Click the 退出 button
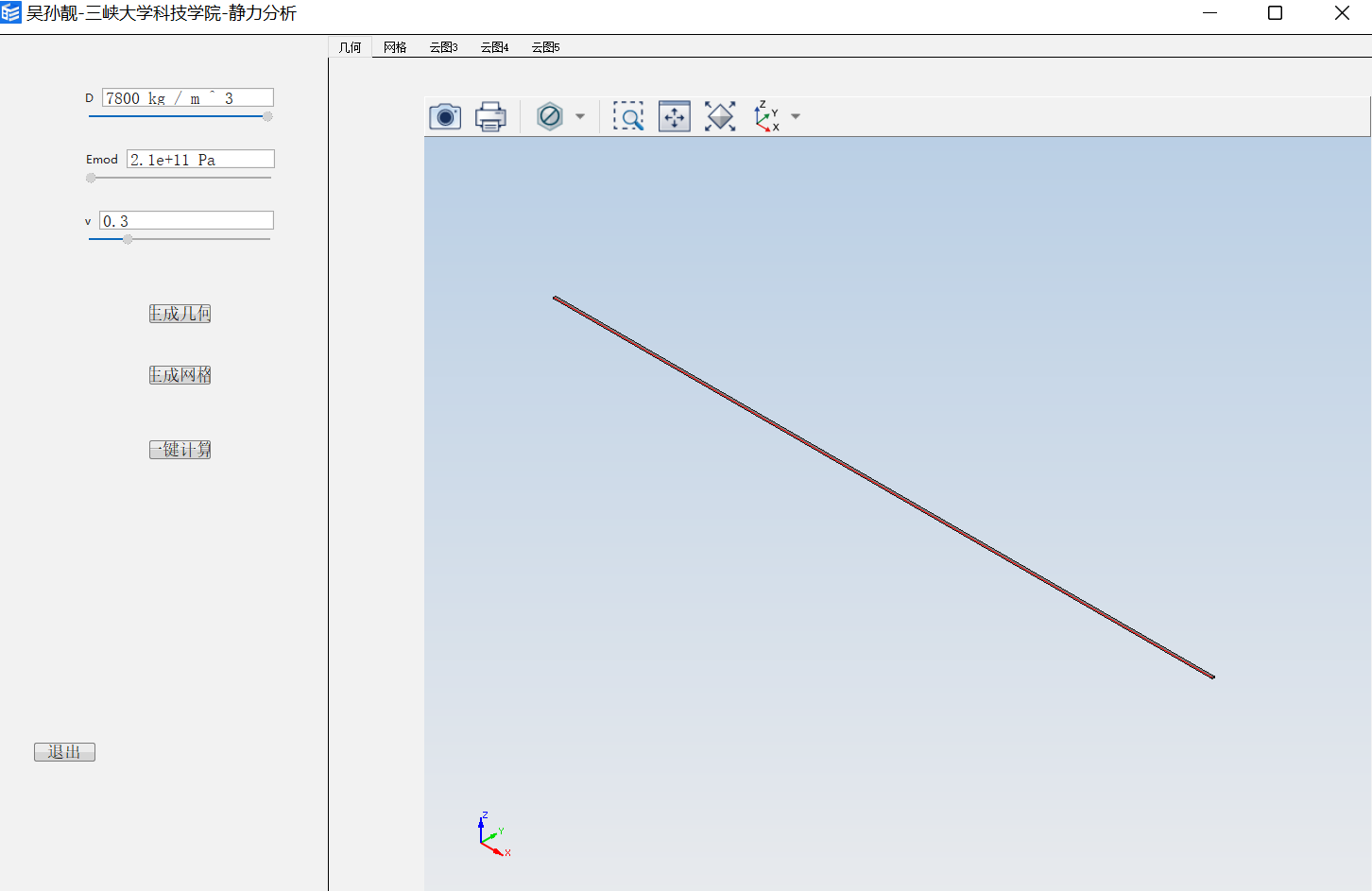The image size is (1372, 891). (64, 752)
